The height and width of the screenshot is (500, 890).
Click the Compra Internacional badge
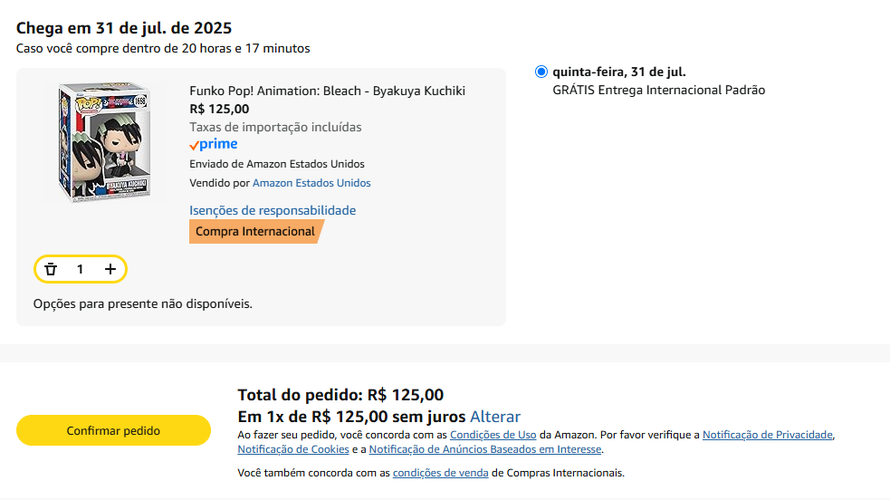click(x=255, y=232)
